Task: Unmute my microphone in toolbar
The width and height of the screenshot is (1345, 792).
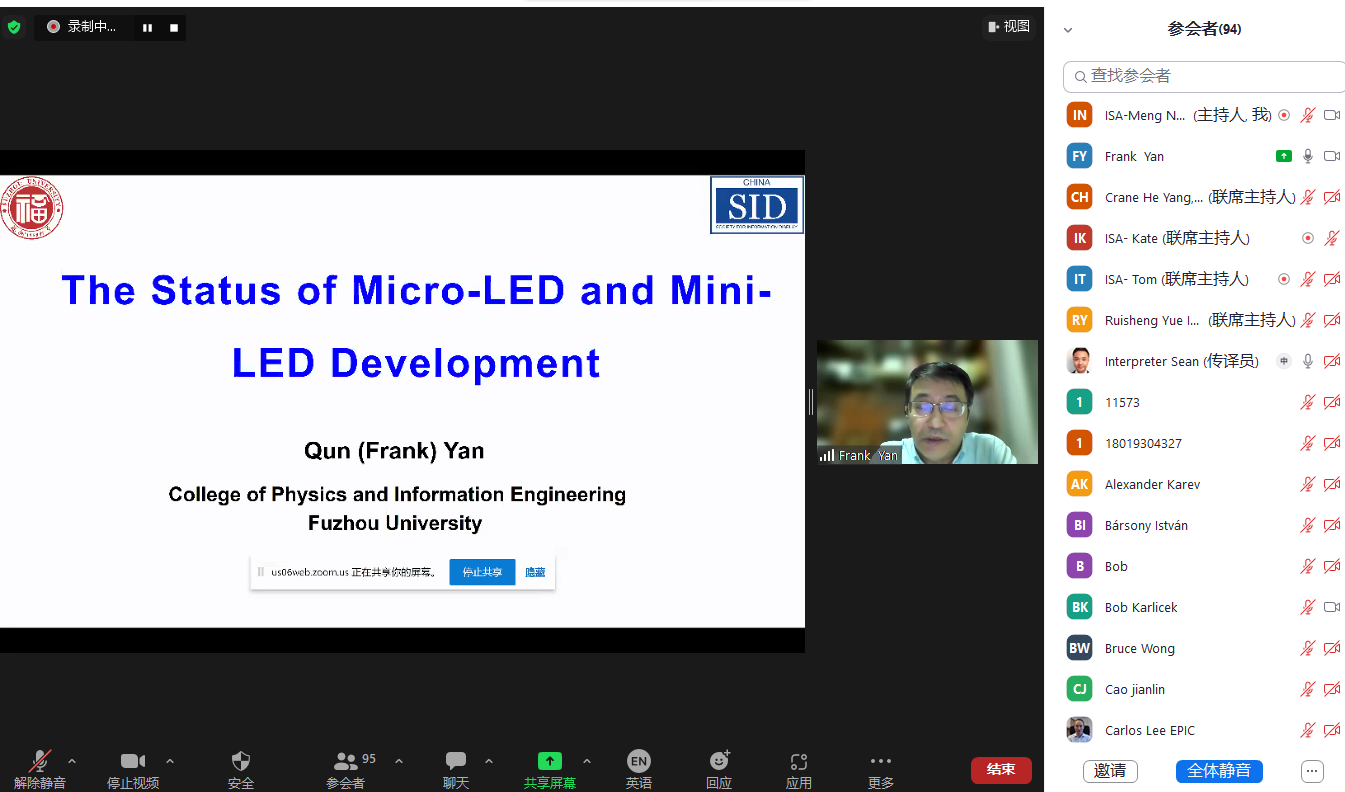Action: (x=40, y=767)
